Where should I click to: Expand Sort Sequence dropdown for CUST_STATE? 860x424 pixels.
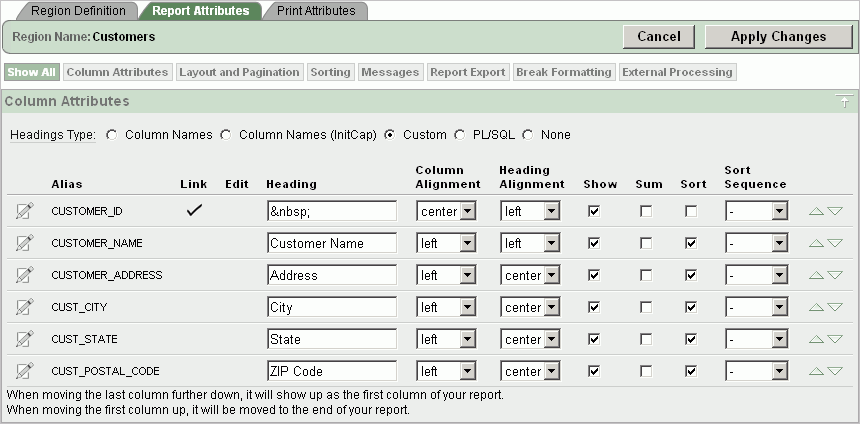tap(757, 339)
